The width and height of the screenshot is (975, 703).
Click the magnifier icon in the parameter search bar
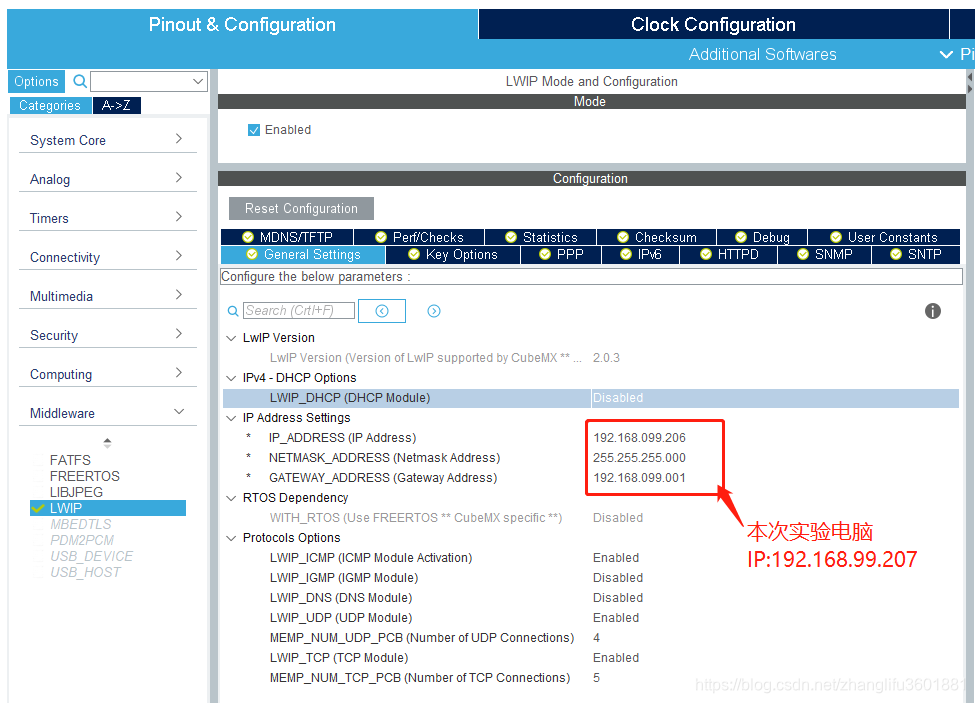click(233, 310)
